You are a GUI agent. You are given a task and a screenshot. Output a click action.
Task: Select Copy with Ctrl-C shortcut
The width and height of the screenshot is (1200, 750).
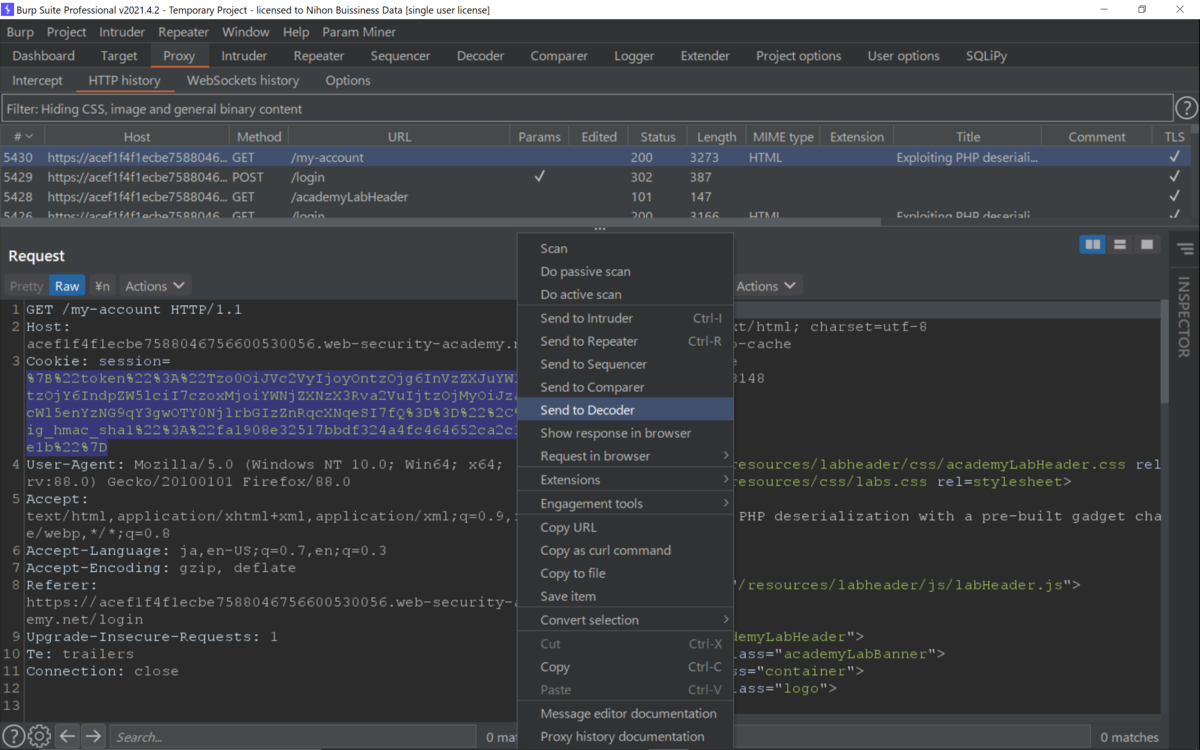pyautogui.click(x=625, y=667)
